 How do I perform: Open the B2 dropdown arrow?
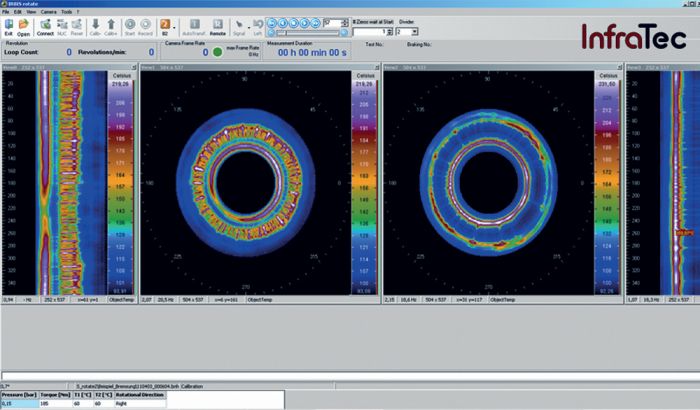point(174,27)
